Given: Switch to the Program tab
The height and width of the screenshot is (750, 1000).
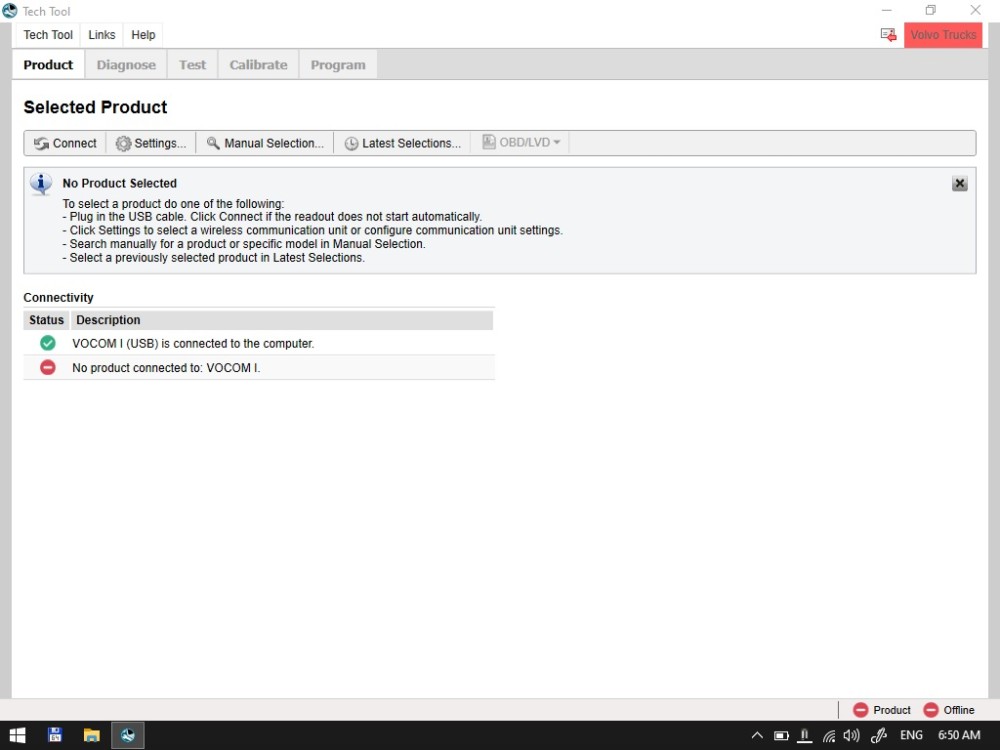Looking at the screenshot, I should (338, 65).
